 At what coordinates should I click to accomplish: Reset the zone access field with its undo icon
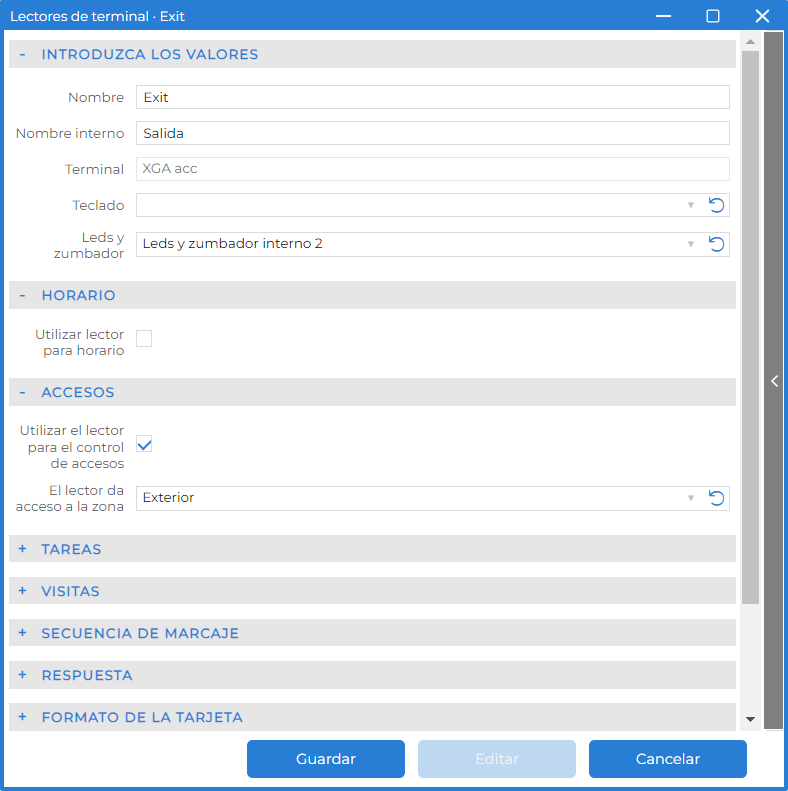tap(716, 498)
